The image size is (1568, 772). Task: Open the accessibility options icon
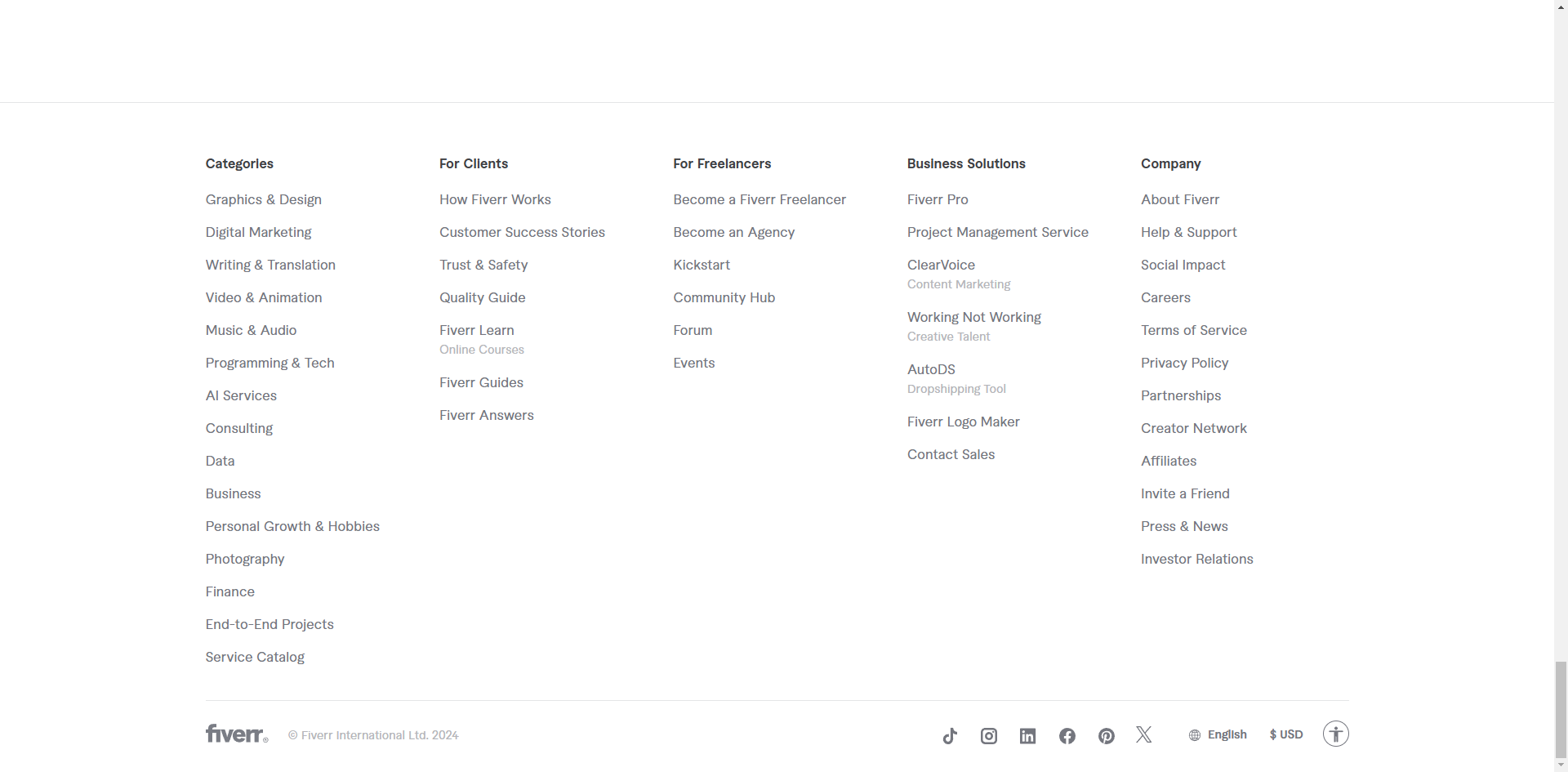pyautogui.click(x=1336, y=734)
